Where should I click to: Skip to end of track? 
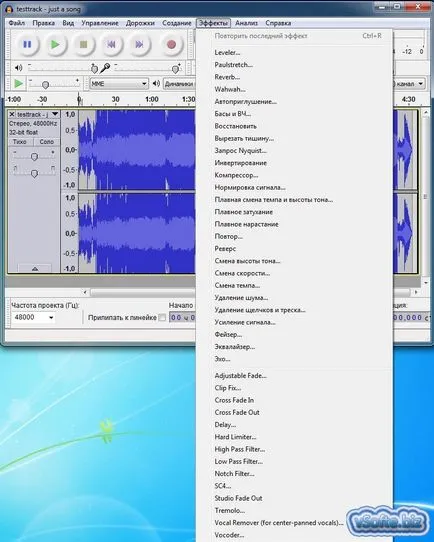tap(139, 45)
